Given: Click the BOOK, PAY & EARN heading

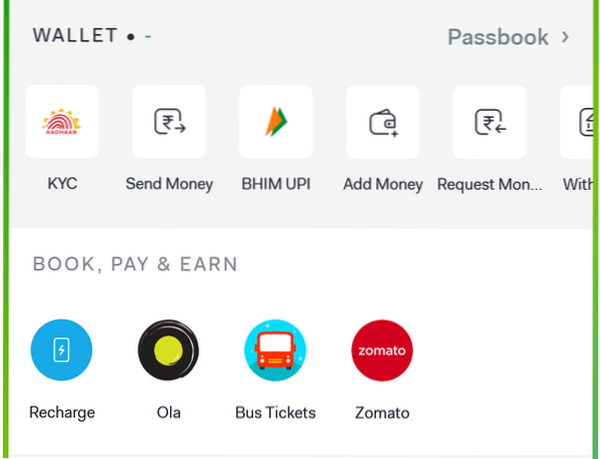Looking at the screenshot, I should (136, 265).
